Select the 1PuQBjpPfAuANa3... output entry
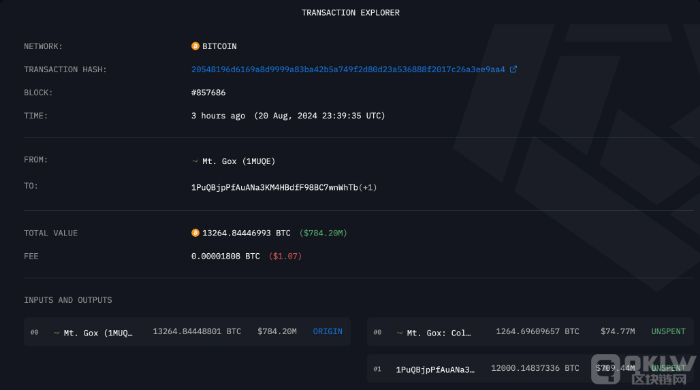This screenshot has width=700, height=390. click(x=530, y=369)
